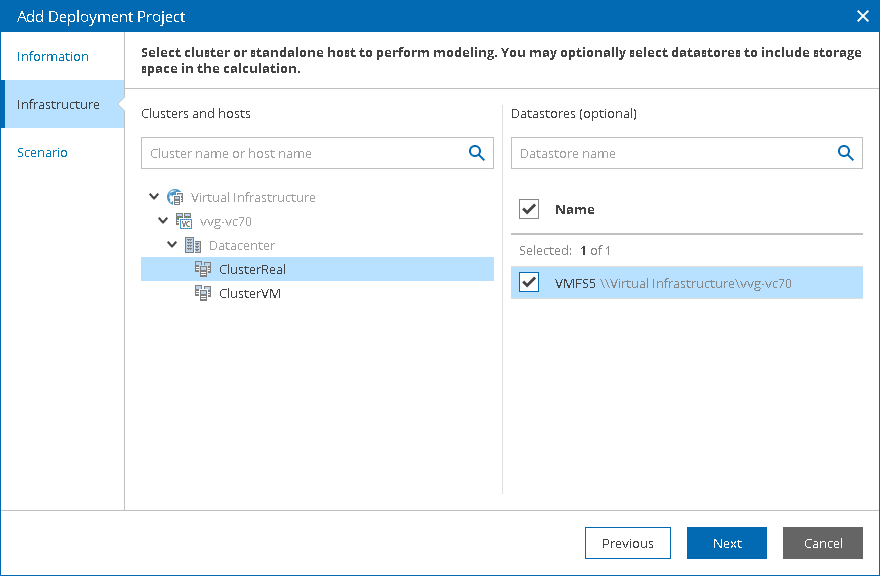This screenshot has height=576, width=880.
Task: Toggle the select-all Name checkbox
Action: click(529, 209)
